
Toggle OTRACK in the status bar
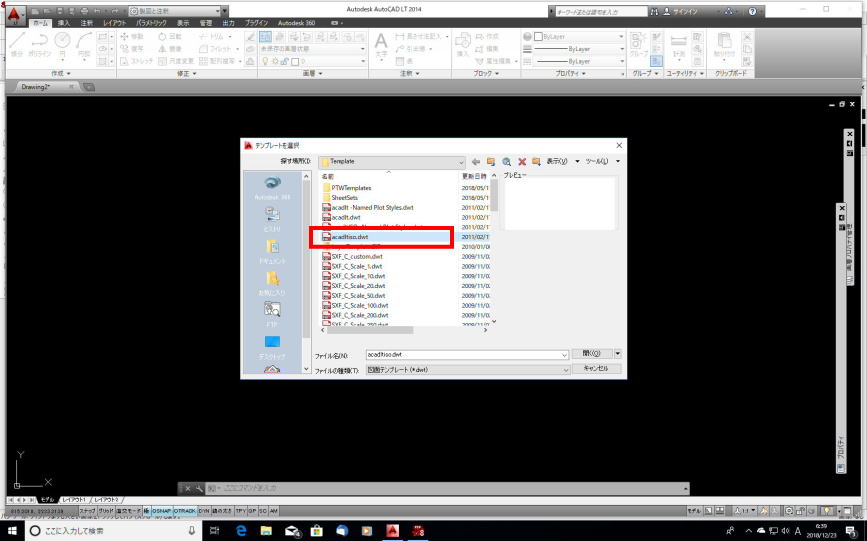coord(185,511)
